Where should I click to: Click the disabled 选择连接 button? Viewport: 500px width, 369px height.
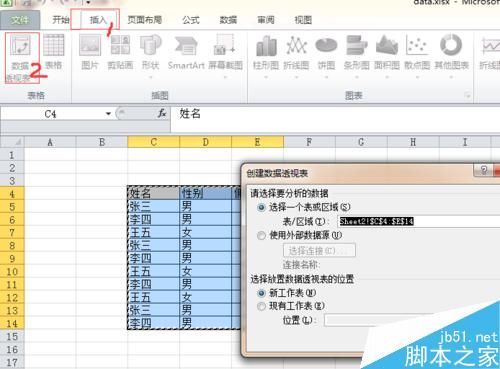319,250
